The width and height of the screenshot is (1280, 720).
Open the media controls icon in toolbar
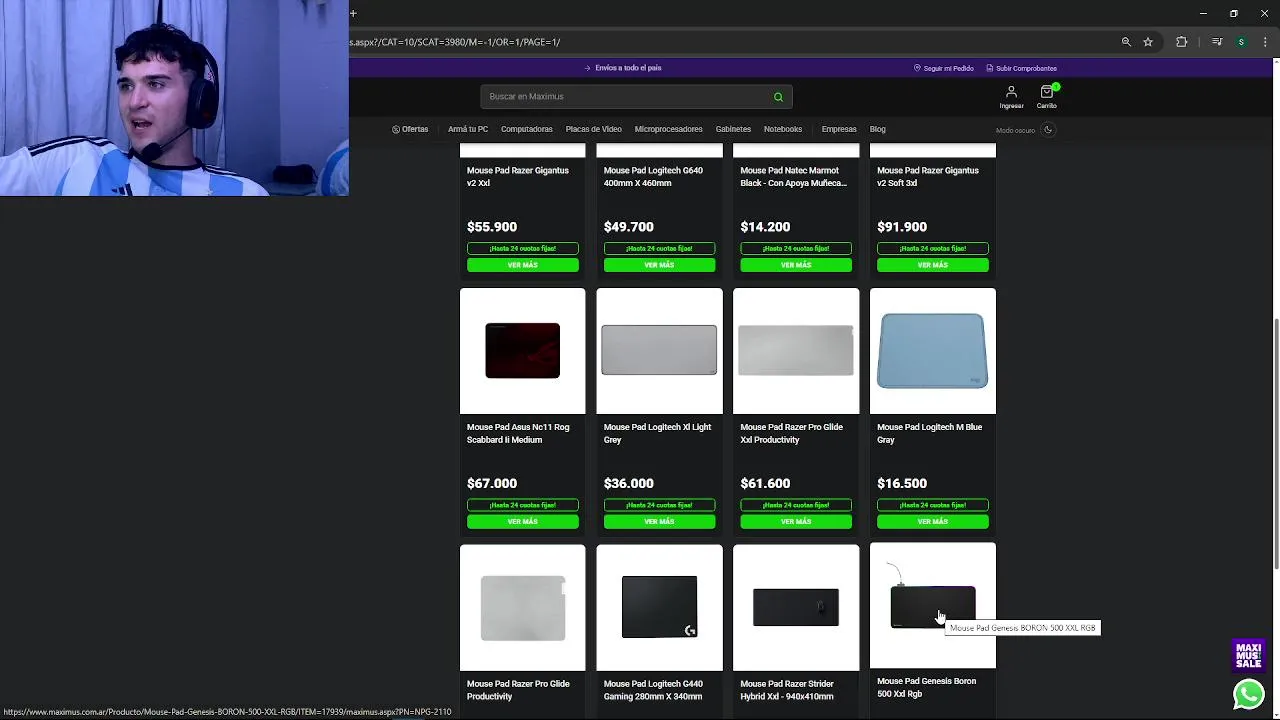click(1217, 42)
